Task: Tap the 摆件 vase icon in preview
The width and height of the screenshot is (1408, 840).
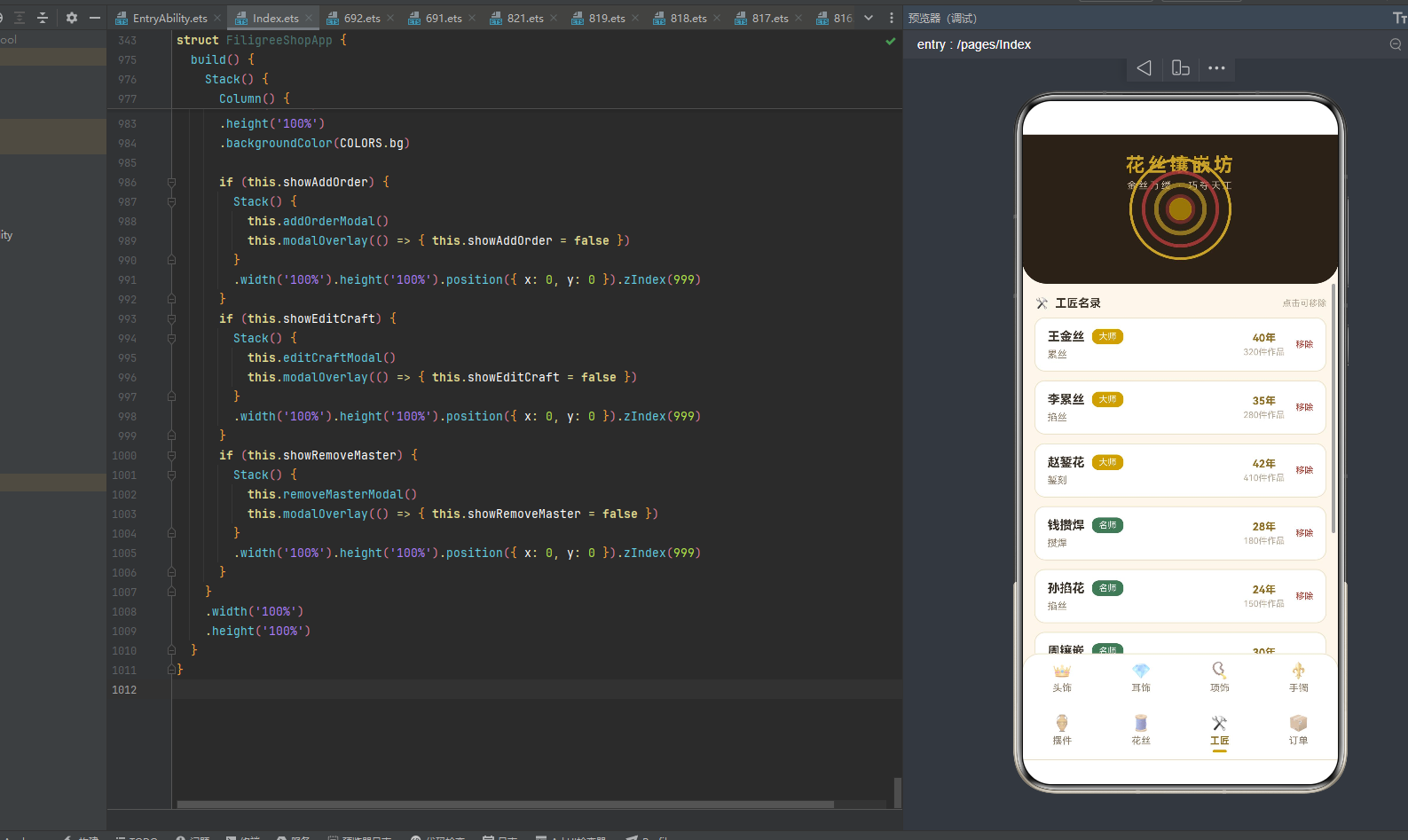Action: (1062, 723)
